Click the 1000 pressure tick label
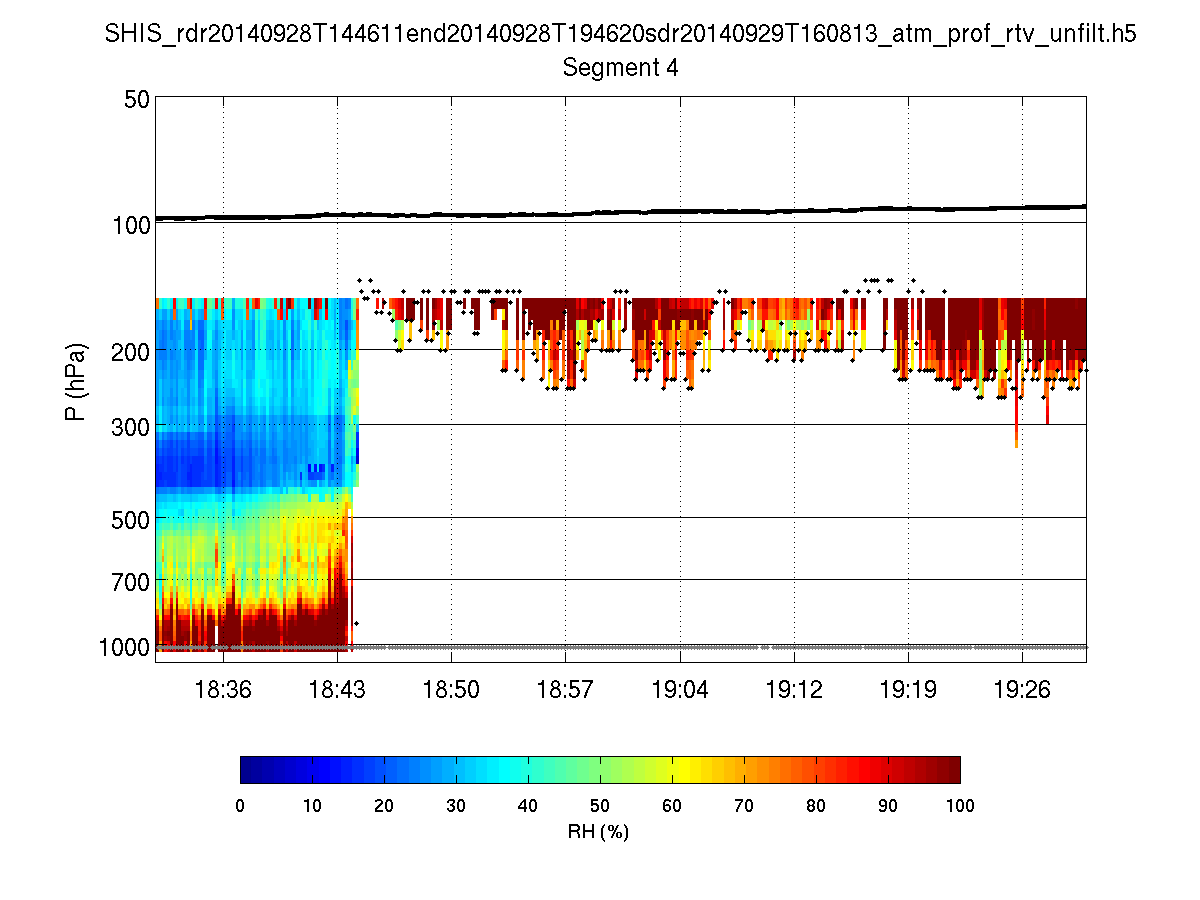 (127, 647)
